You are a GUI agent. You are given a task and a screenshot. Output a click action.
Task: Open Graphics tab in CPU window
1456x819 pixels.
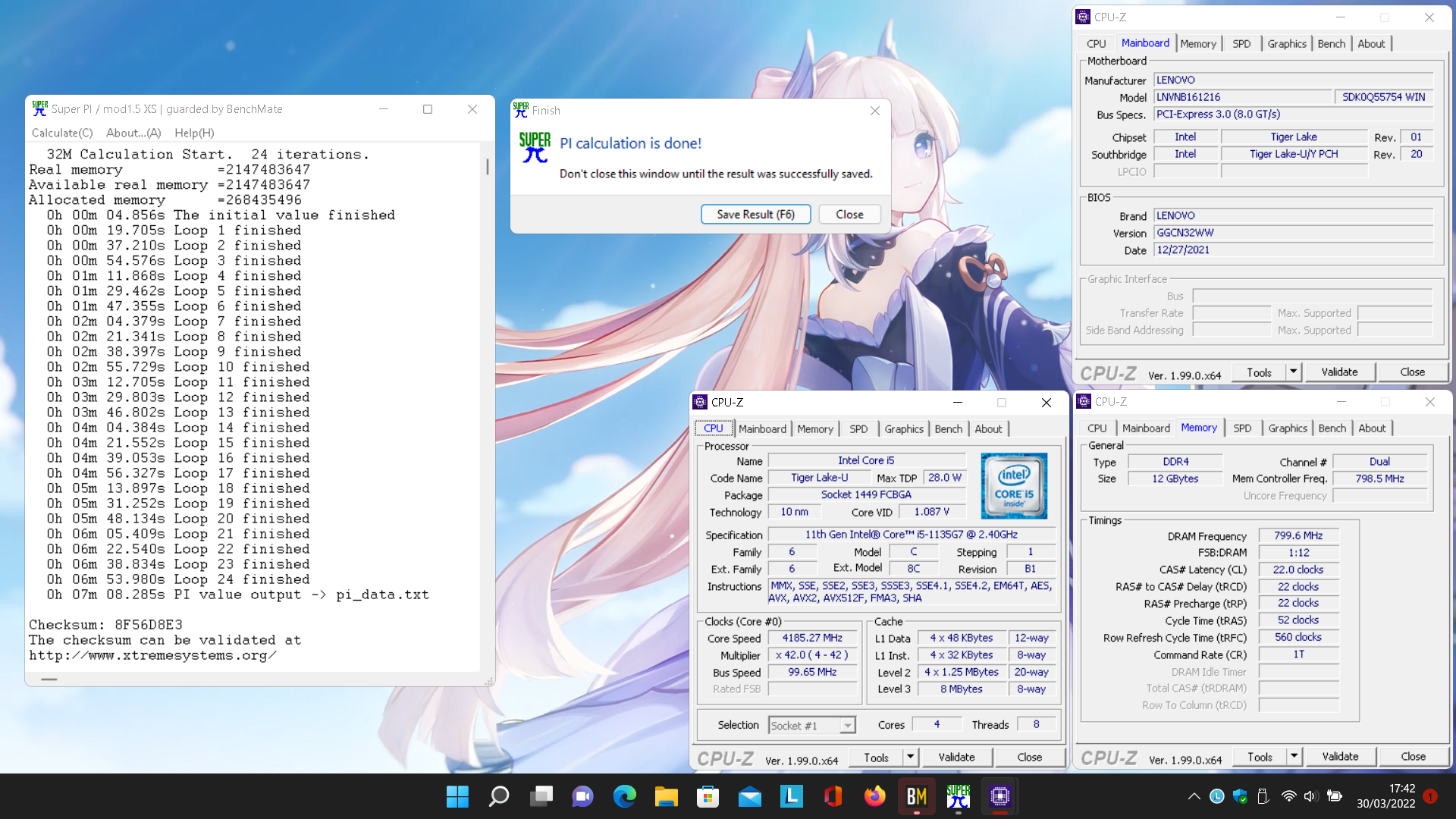click(904, 429)
